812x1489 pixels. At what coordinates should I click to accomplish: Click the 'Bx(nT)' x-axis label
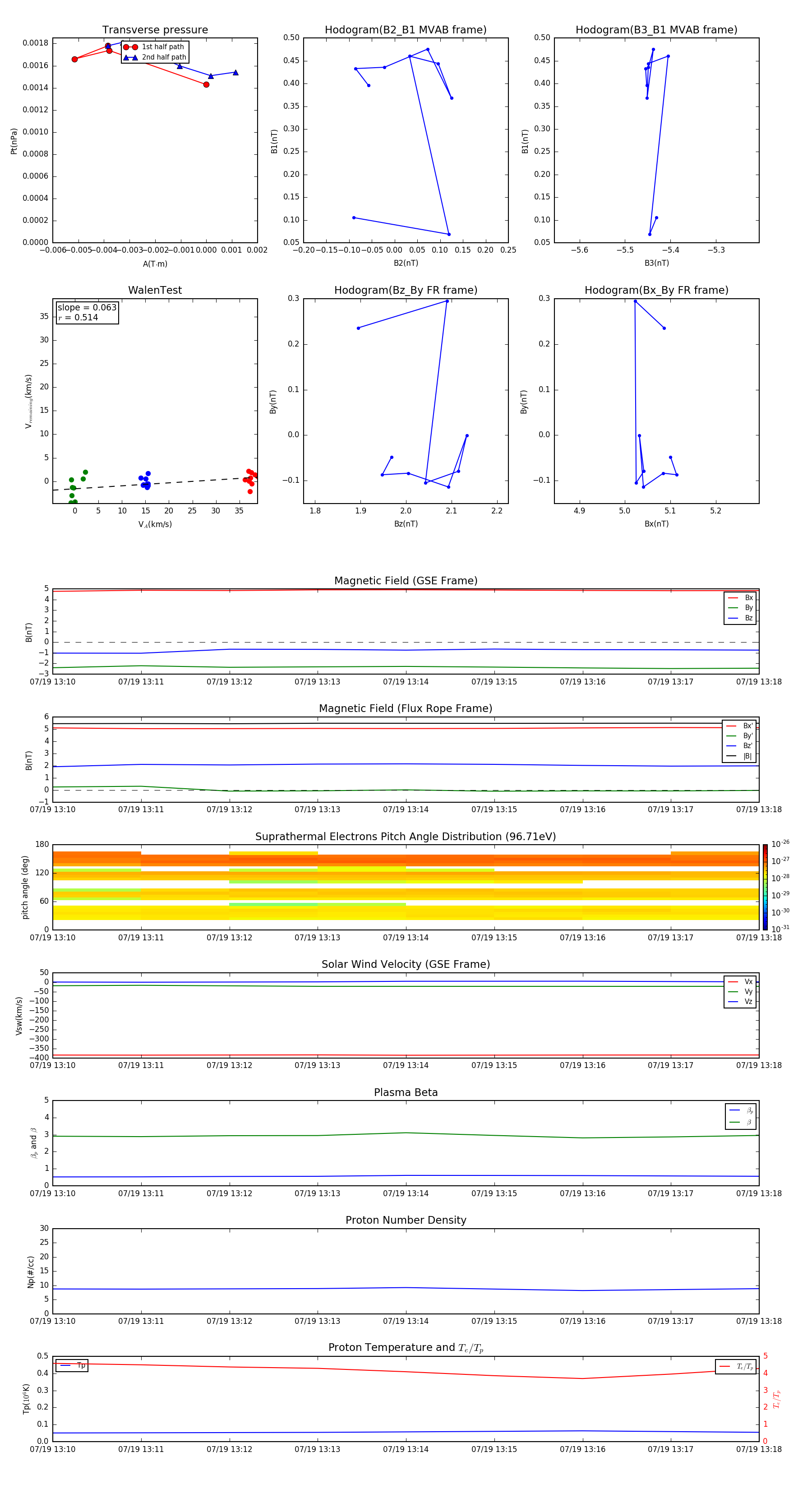click(x=656, y=524)
